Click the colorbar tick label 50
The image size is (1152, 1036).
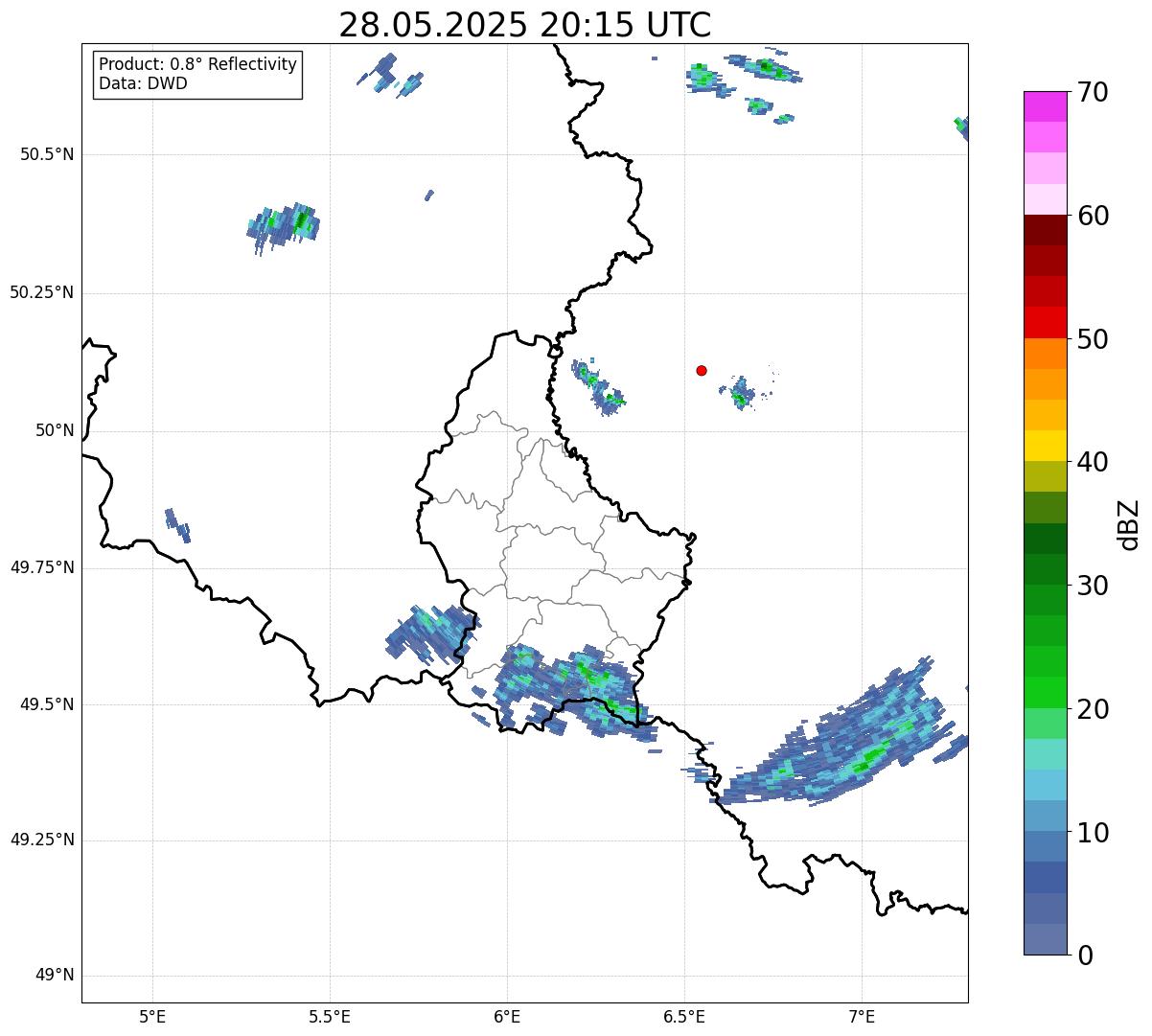(1094, 339)
